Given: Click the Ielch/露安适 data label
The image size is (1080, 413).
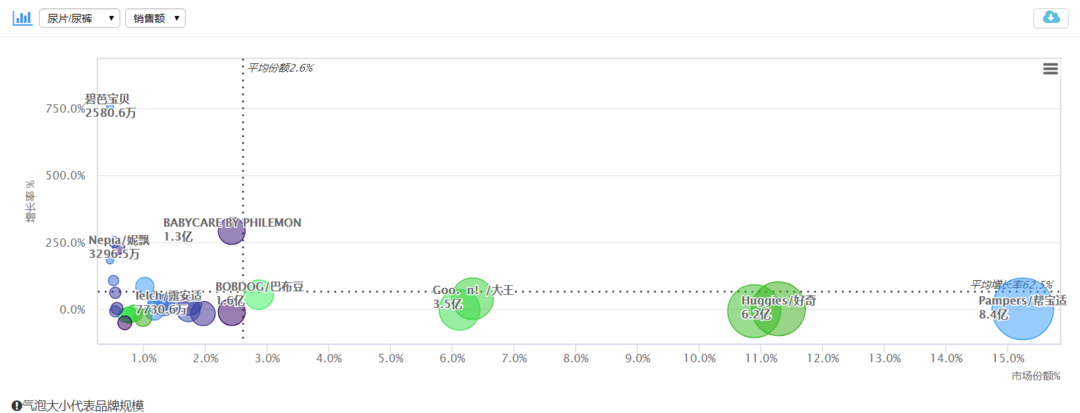Looking at the screenshot, I should tap(168, 302).
